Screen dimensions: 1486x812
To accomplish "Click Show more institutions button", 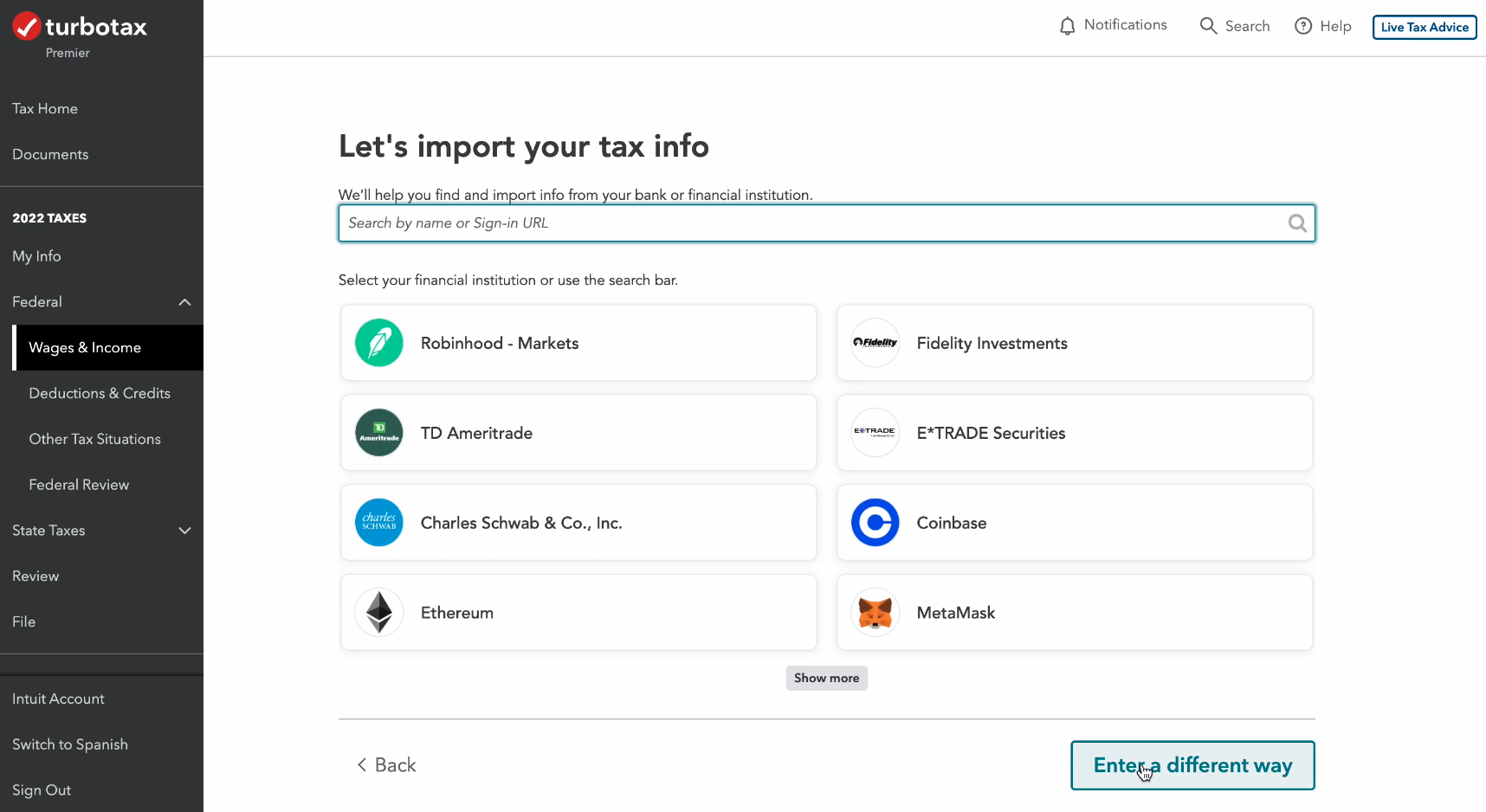I will (826, 678).
